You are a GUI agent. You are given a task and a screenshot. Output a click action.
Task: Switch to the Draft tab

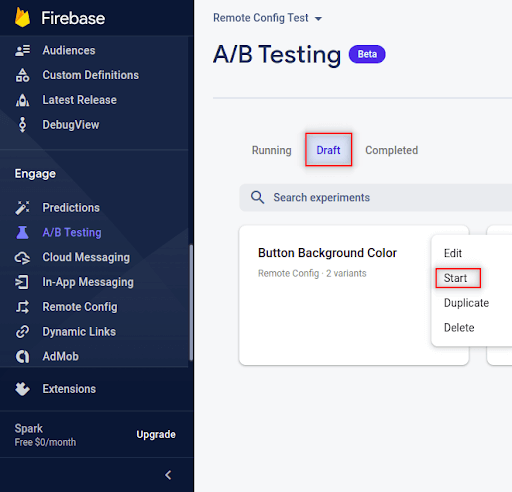[x=328, y=150]
